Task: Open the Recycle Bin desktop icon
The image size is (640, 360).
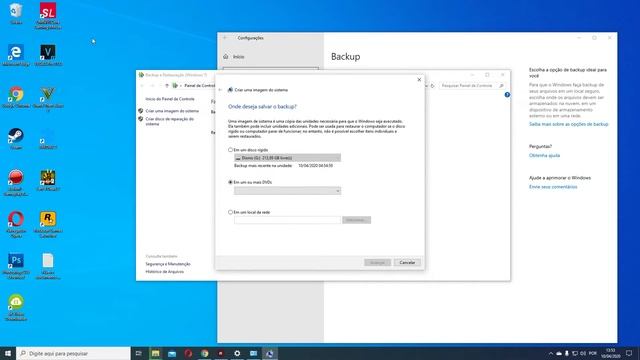Action: pyautogui.click(x=16, y=13)
